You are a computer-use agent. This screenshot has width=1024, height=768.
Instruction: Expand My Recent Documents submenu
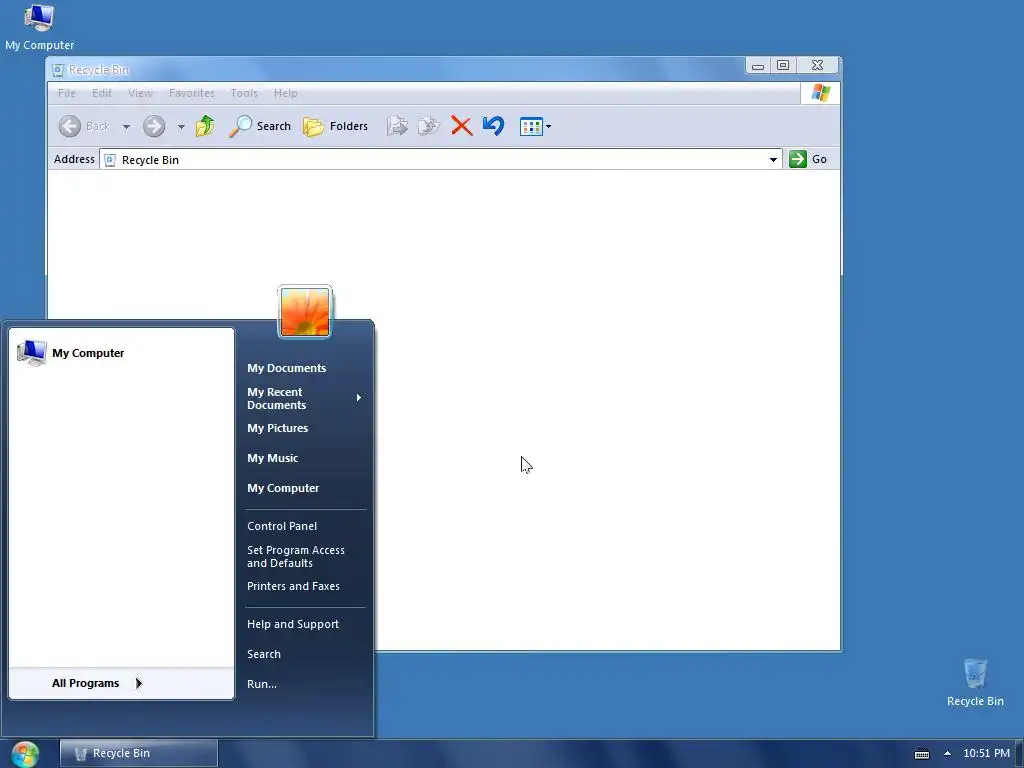tap(304, 398)
